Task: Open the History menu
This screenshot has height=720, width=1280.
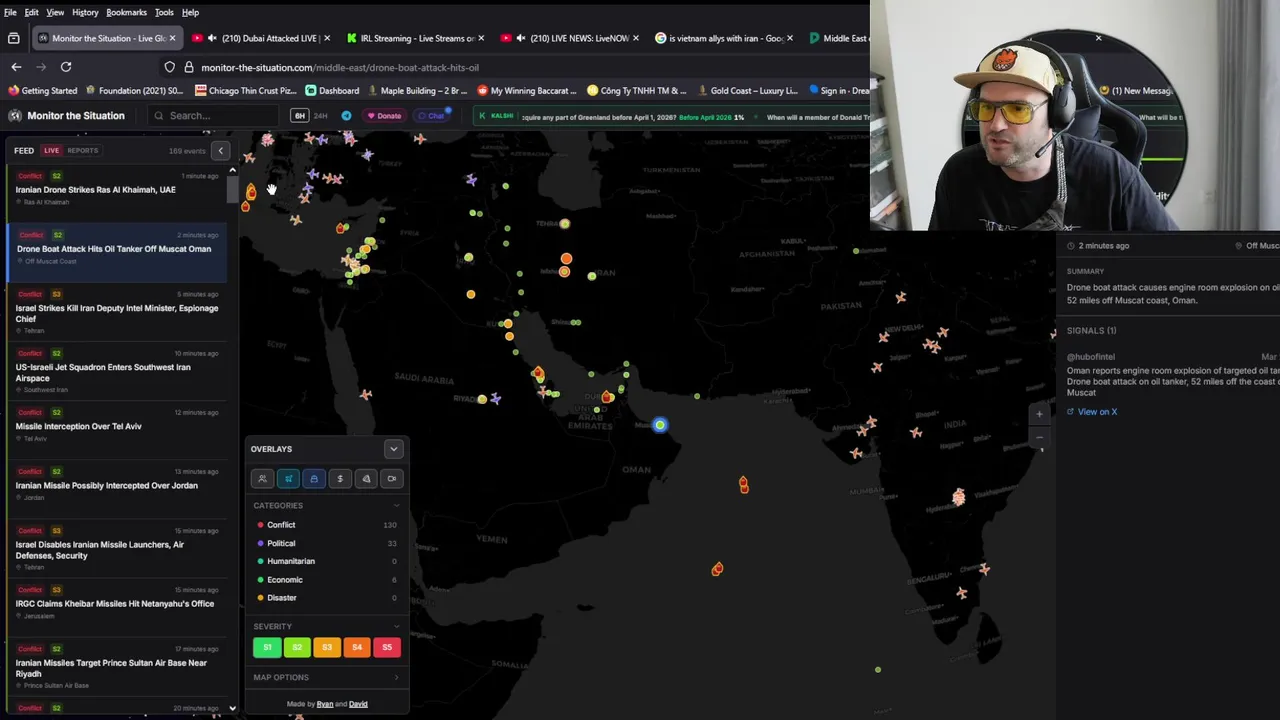Action: click(85, 12)
